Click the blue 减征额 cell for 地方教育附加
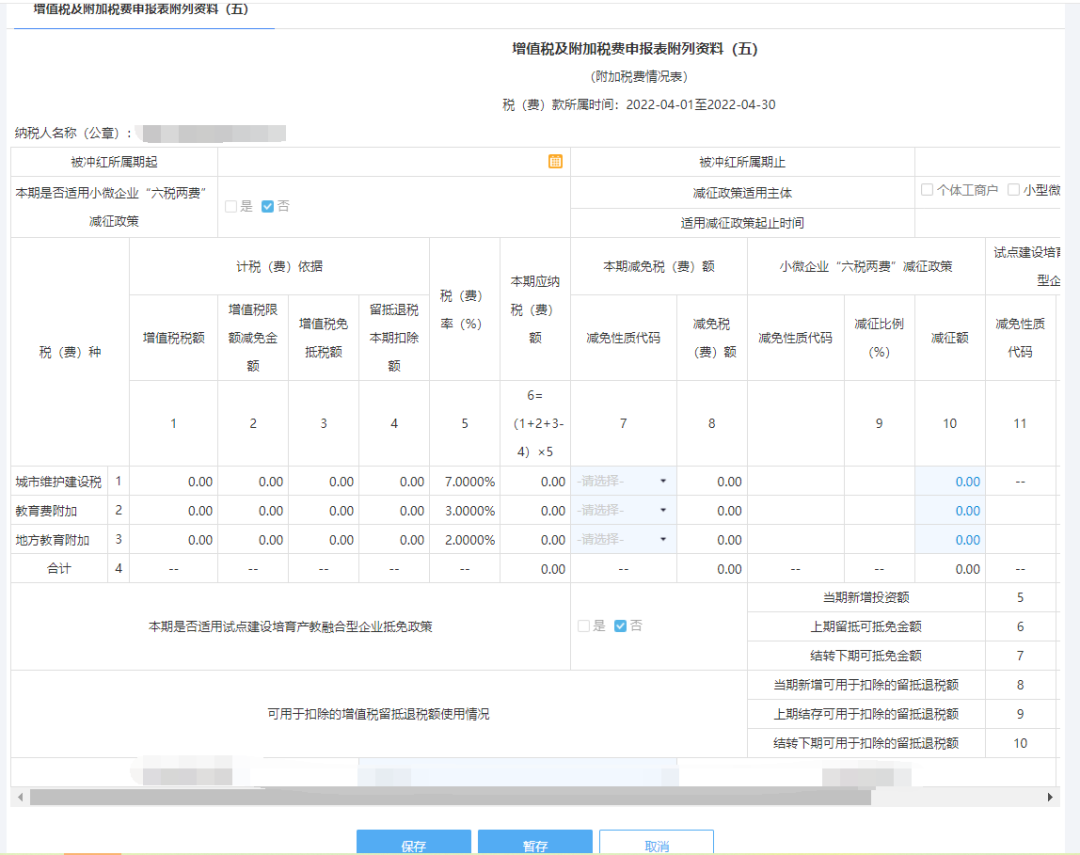The height and width of the screenshot is (855, 1080). [x=950, y=540]
